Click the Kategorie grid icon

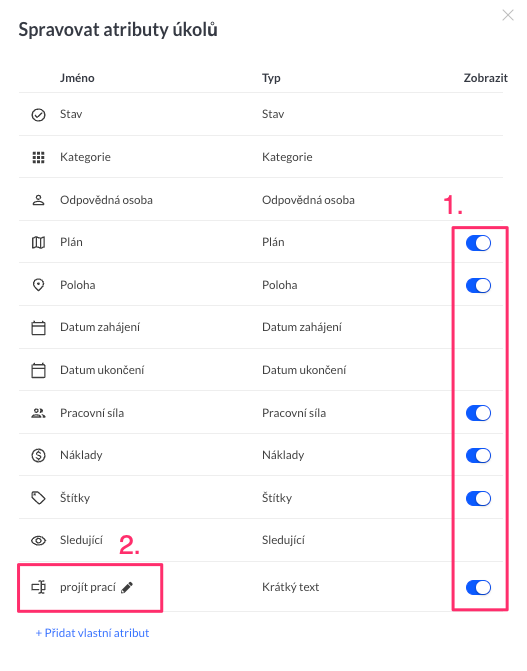click(x=39, y=157)
